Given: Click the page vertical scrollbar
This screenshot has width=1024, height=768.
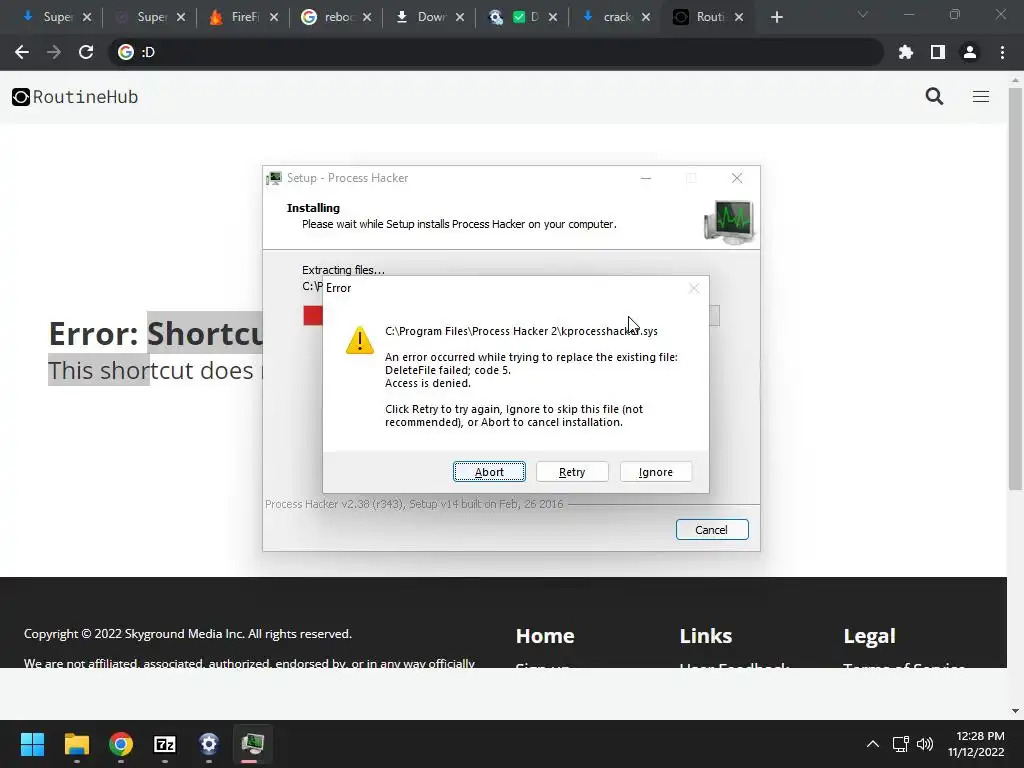Looking at the screenshot, I should (x=1015, y=287).
